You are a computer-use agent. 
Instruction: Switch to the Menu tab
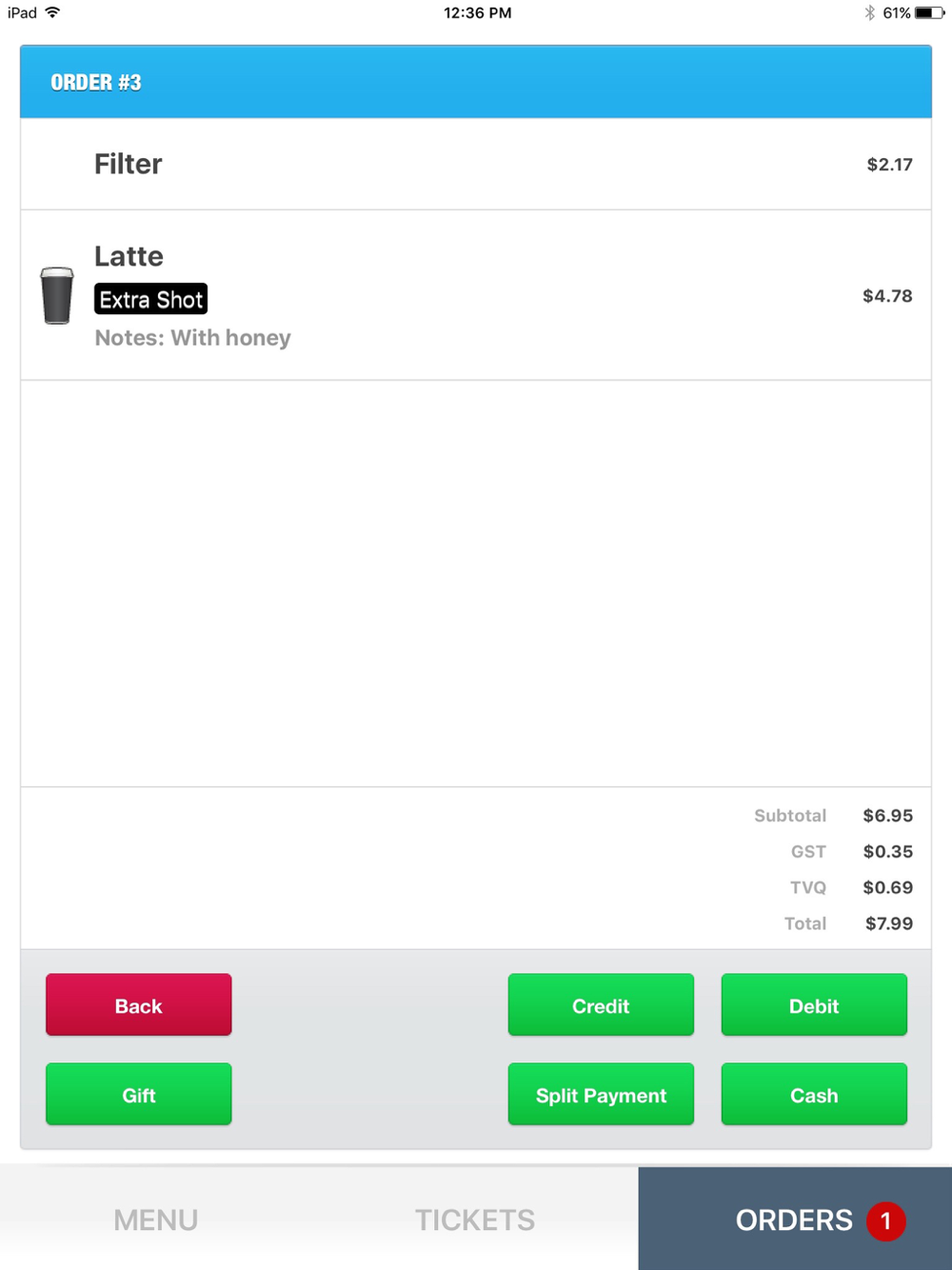156,1220
